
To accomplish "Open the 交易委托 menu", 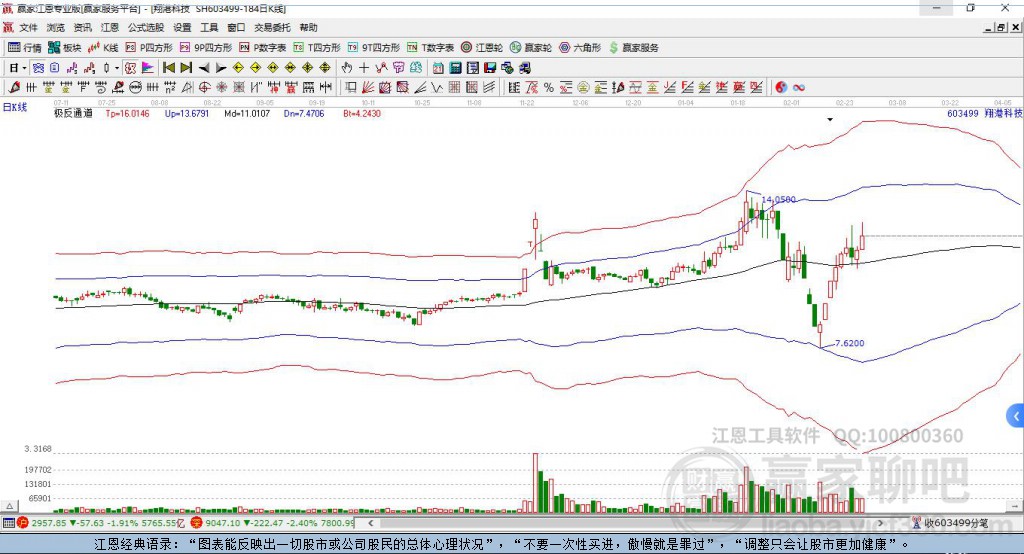I will pyautogui.click(x=272, y=27).
